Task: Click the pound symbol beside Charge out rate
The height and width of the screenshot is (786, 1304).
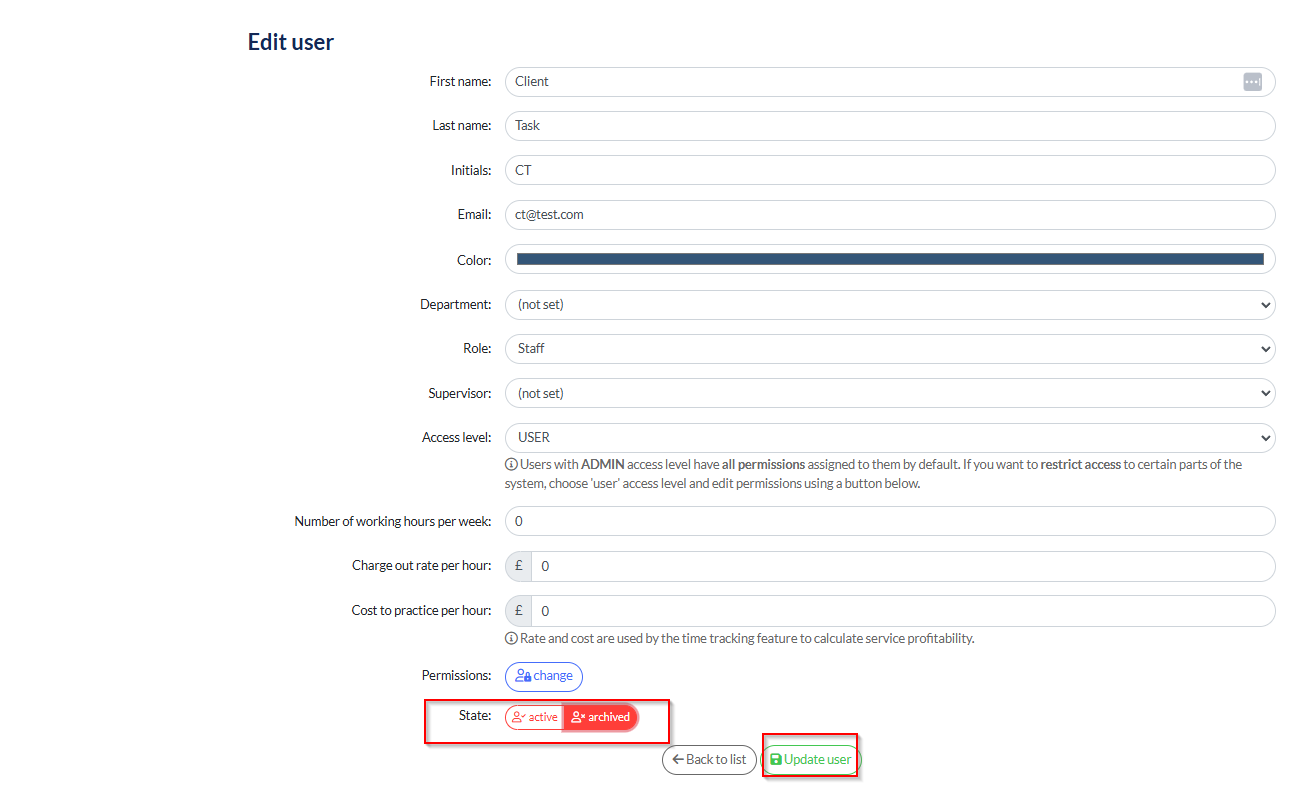Action: pyautogui.click(x=518, y=566)
